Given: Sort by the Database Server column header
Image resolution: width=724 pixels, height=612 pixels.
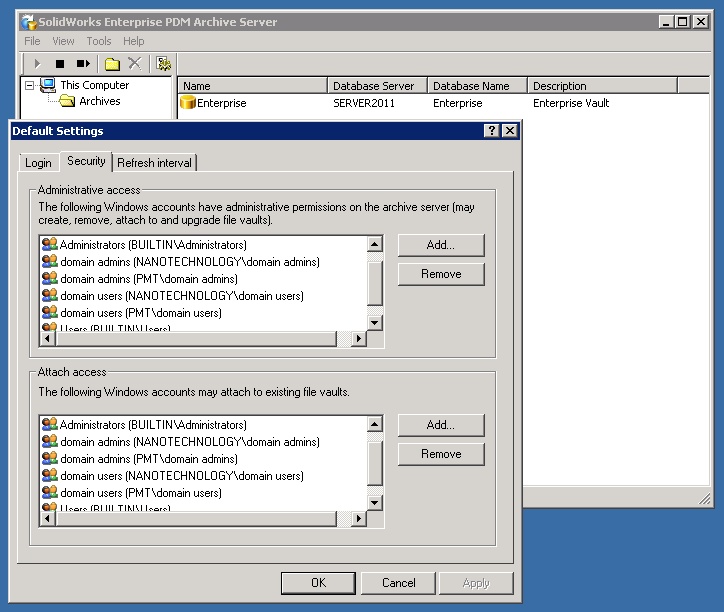Looking at the screenshot, I should click(x=377, y=86).
